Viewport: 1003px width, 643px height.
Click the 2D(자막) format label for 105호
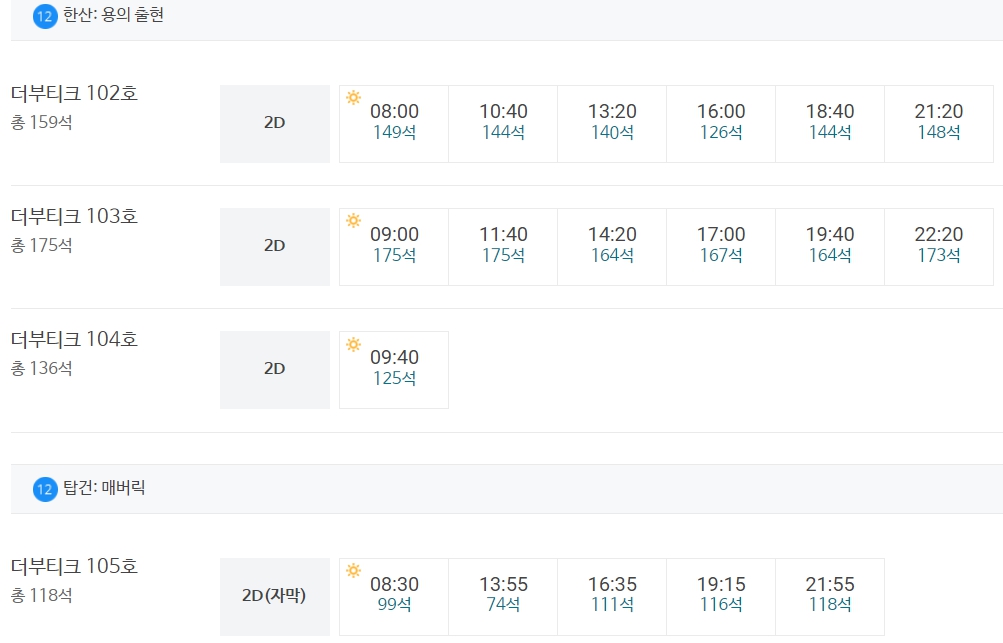(274, 596)
